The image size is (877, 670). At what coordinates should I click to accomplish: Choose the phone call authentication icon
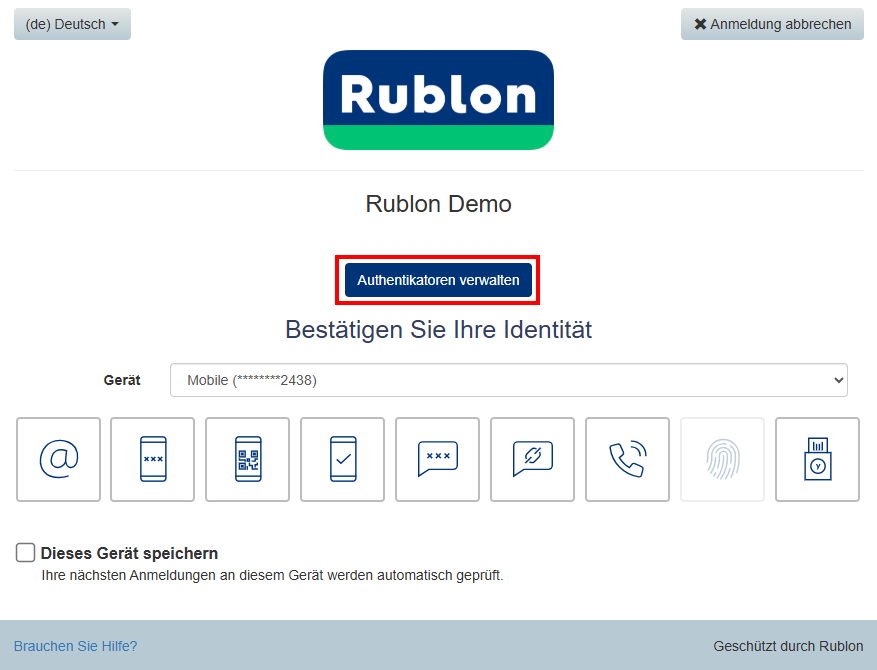coord(627,459)
